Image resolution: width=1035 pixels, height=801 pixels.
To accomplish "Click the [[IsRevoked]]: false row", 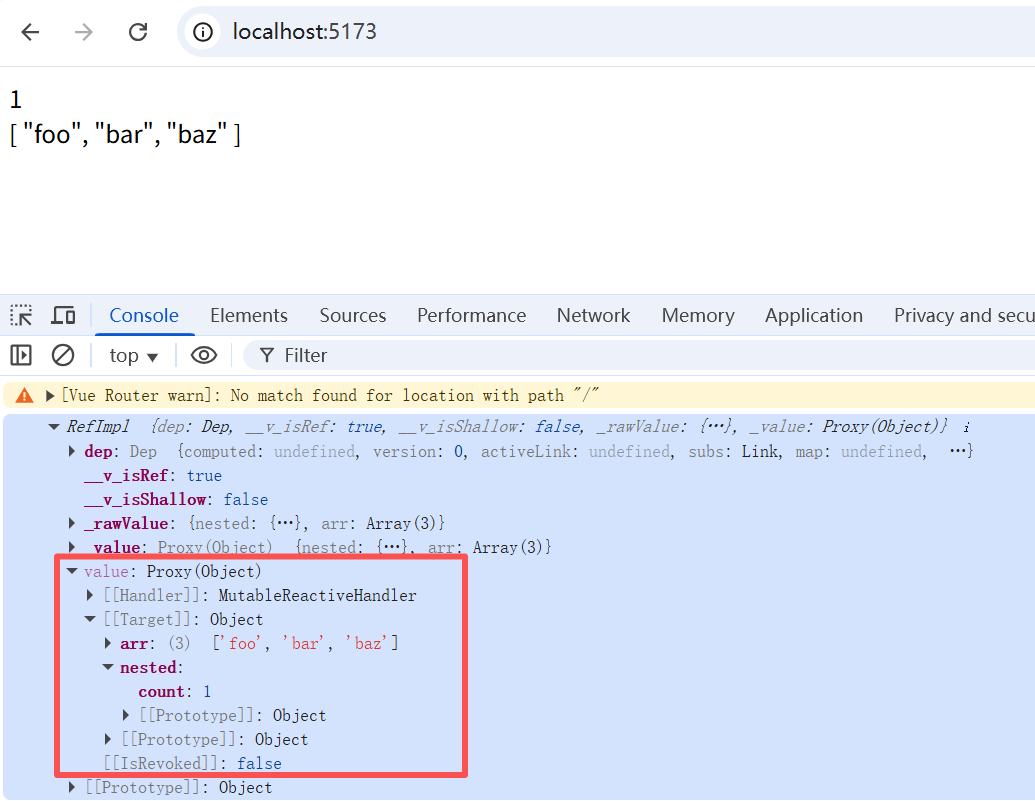I will 192,763.
